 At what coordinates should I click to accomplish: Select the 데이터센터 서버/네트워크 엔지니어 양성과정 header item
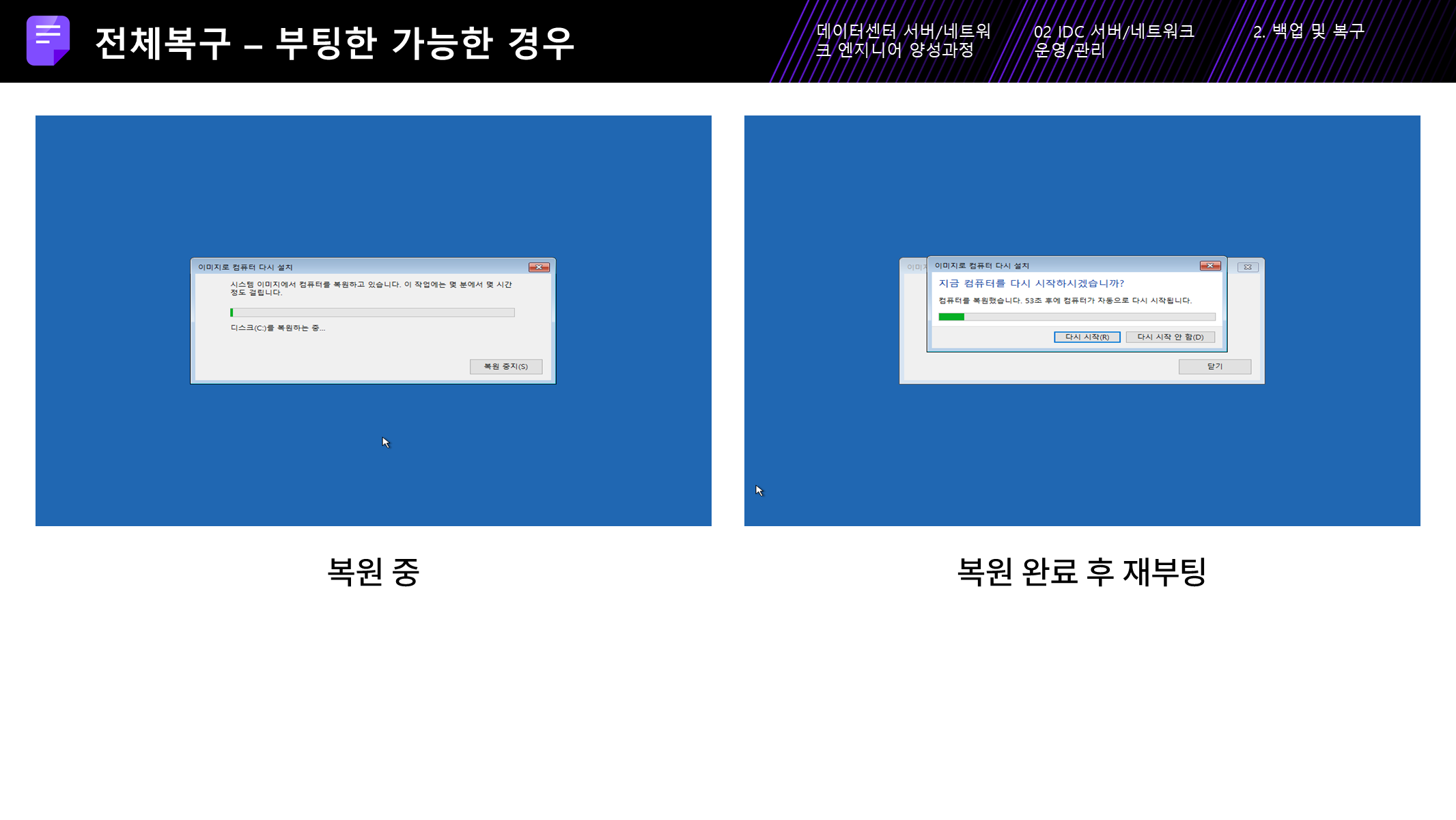tap(903, 40)
